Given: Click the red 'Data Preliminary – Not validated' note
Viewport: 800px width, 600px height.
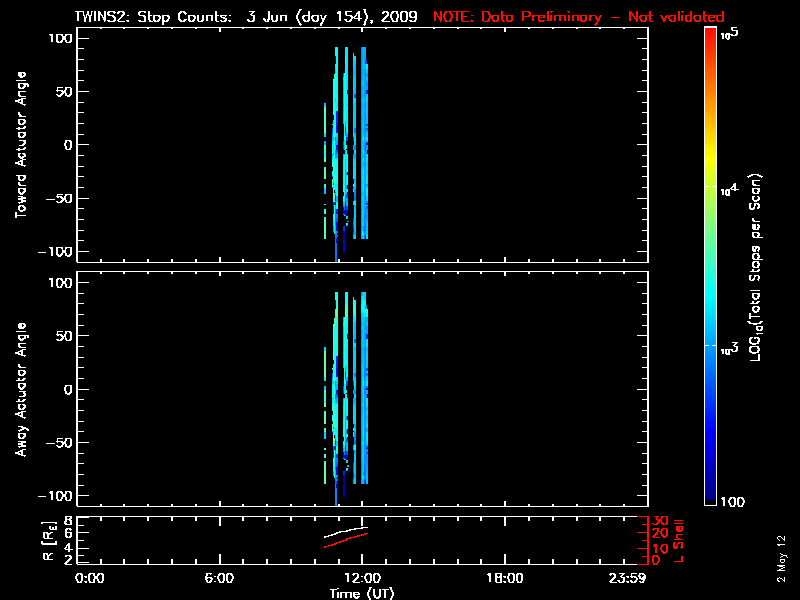Looking at the screenshot, I should (x=578, y=17).
